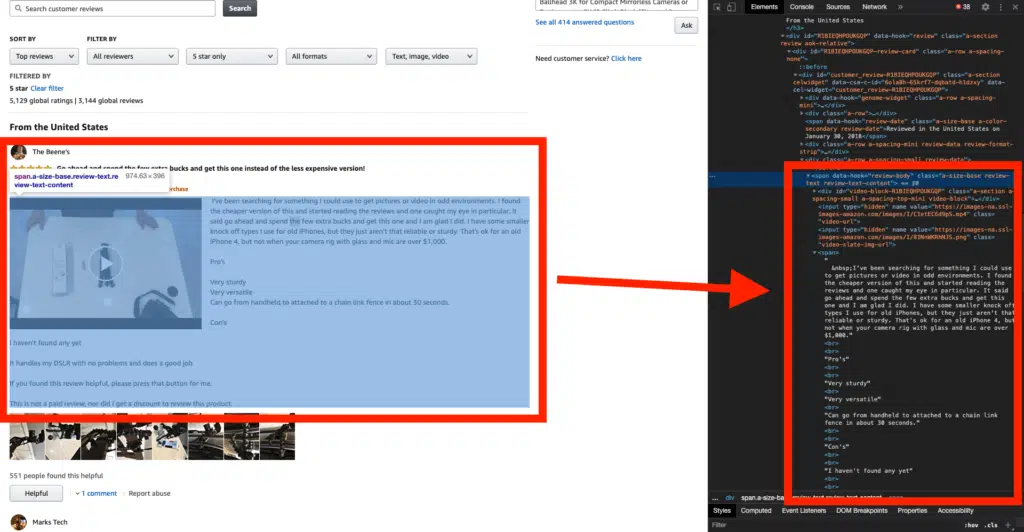Viewport: 1024px width, 532px height.
Task: Select the "Very versatile" text node in Elements
Action: click(x=852, y=399)
